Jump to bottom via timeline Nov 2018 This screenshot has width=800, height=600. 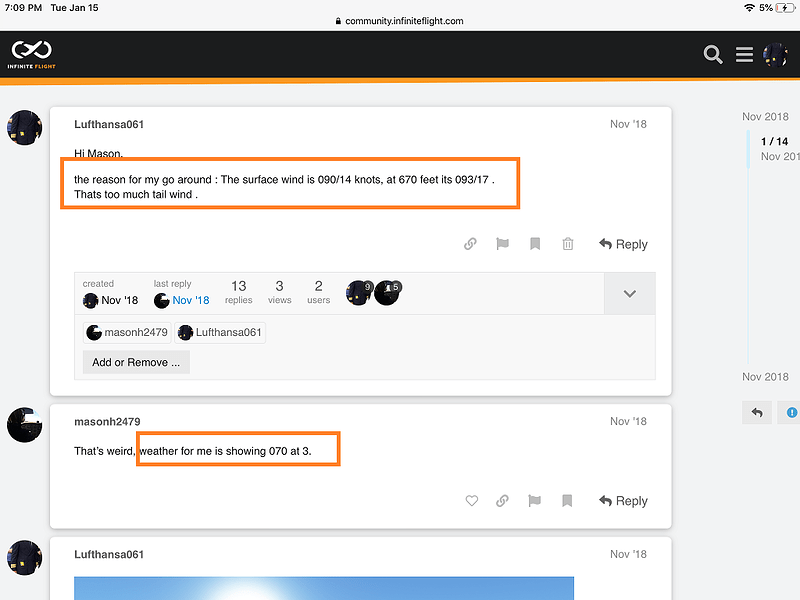(765, 377)
